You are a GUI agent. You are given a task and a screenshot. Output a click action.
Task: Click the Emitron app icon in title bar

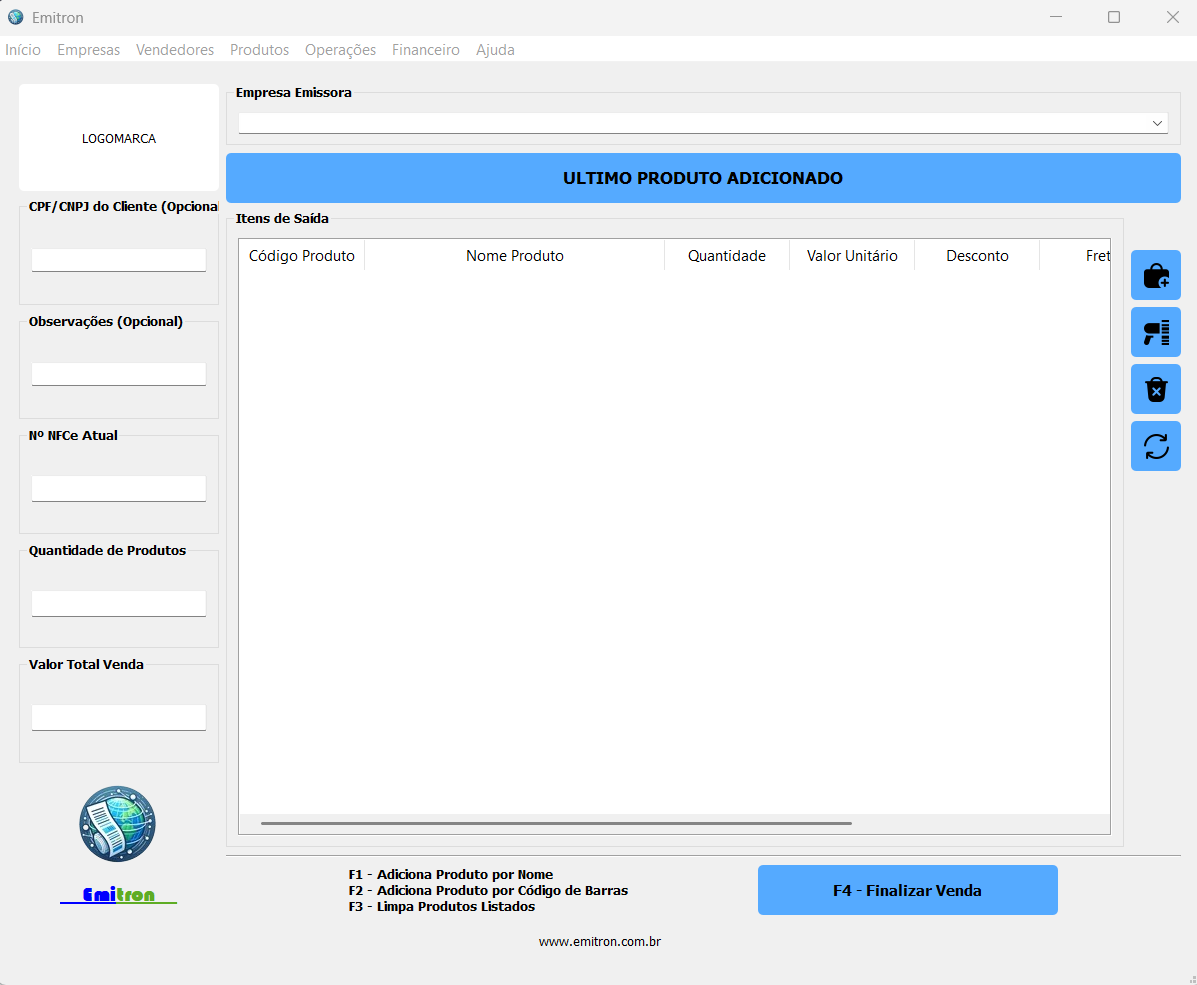(15, 17)
